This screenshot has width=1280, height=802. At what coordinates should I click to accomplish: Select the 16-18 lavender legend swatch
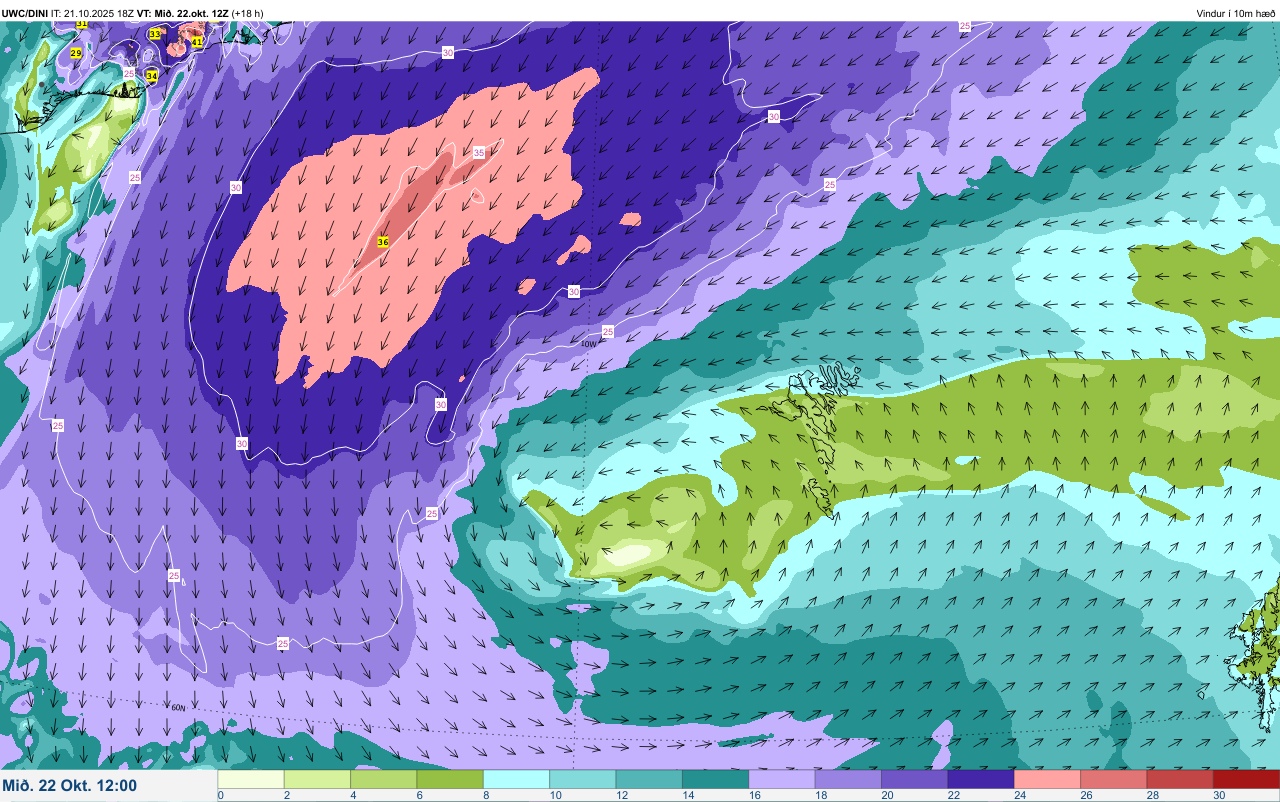[782, 779]
